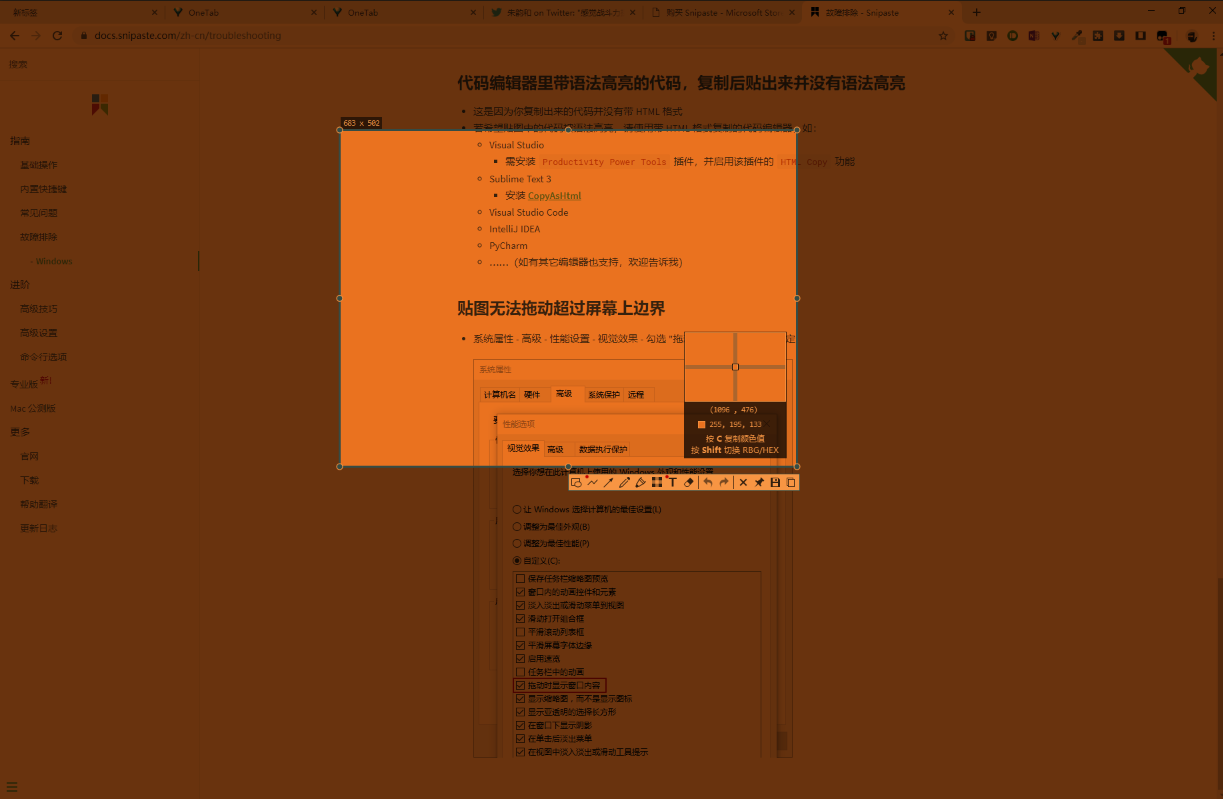Screen dimensions: 1223x799
Task: Open 专业版 in the sidebar
Action: [x=24, y=384]
